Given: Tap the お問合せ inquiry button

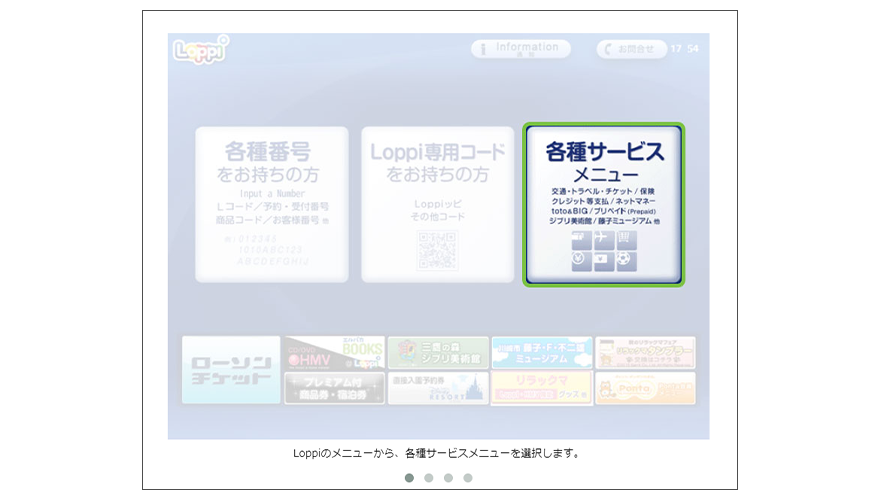Looking at the screenshot, I should tap(631, 49).
